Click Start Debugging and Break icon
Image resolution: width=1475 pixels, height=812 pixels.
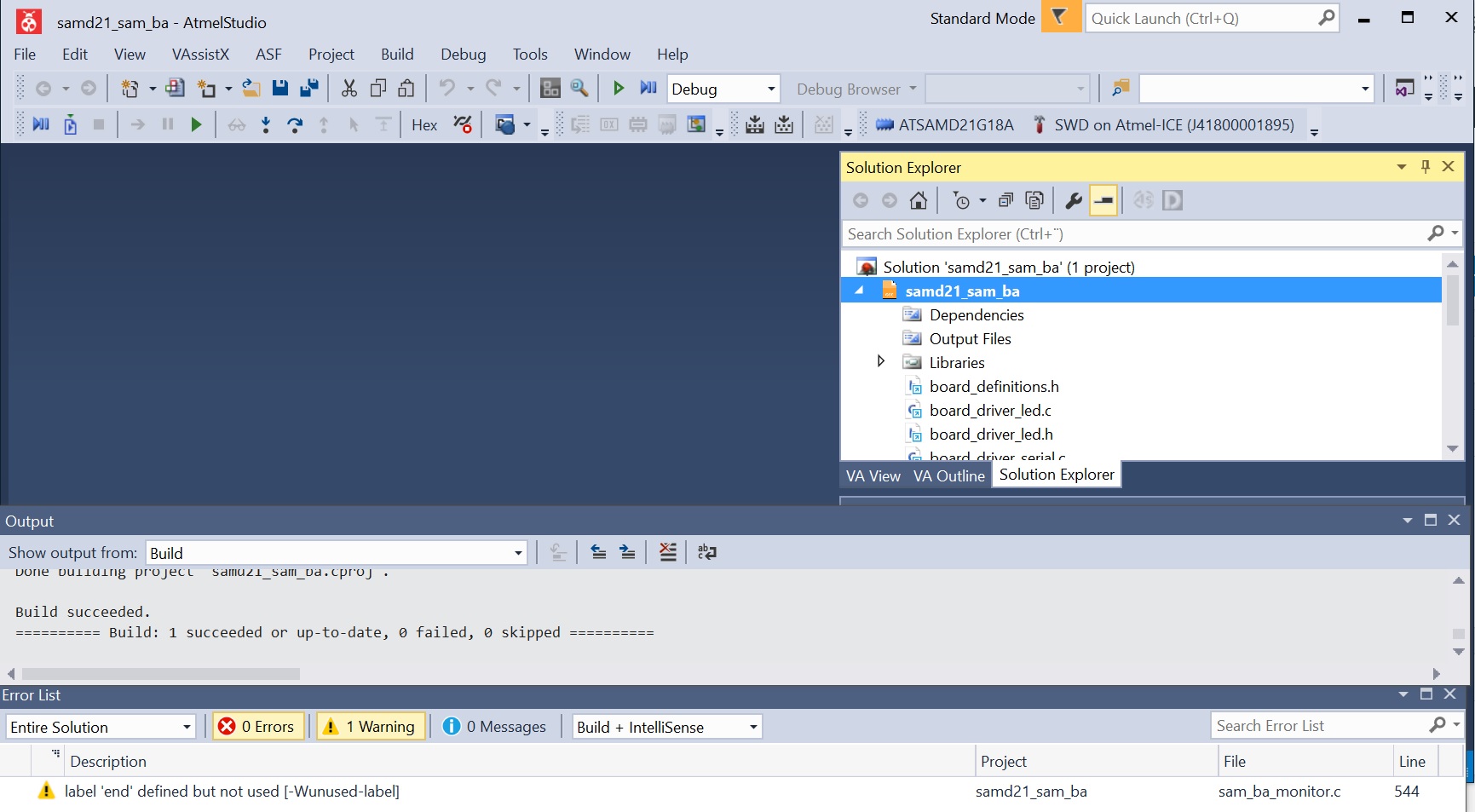648,88
